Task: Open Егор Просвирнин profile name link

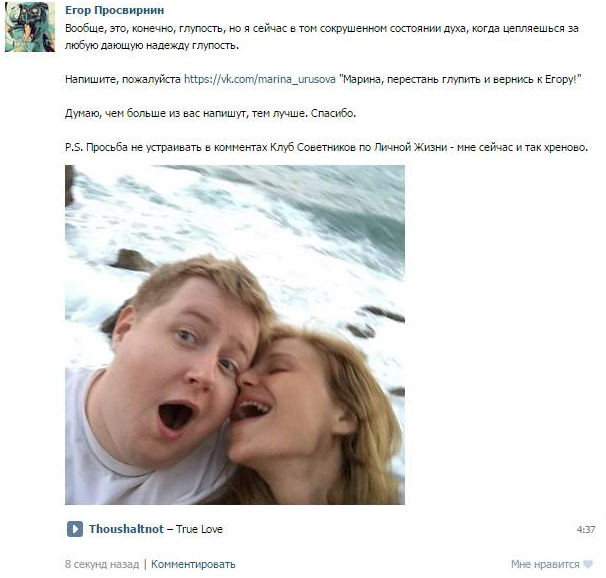Action: [114, 10]
